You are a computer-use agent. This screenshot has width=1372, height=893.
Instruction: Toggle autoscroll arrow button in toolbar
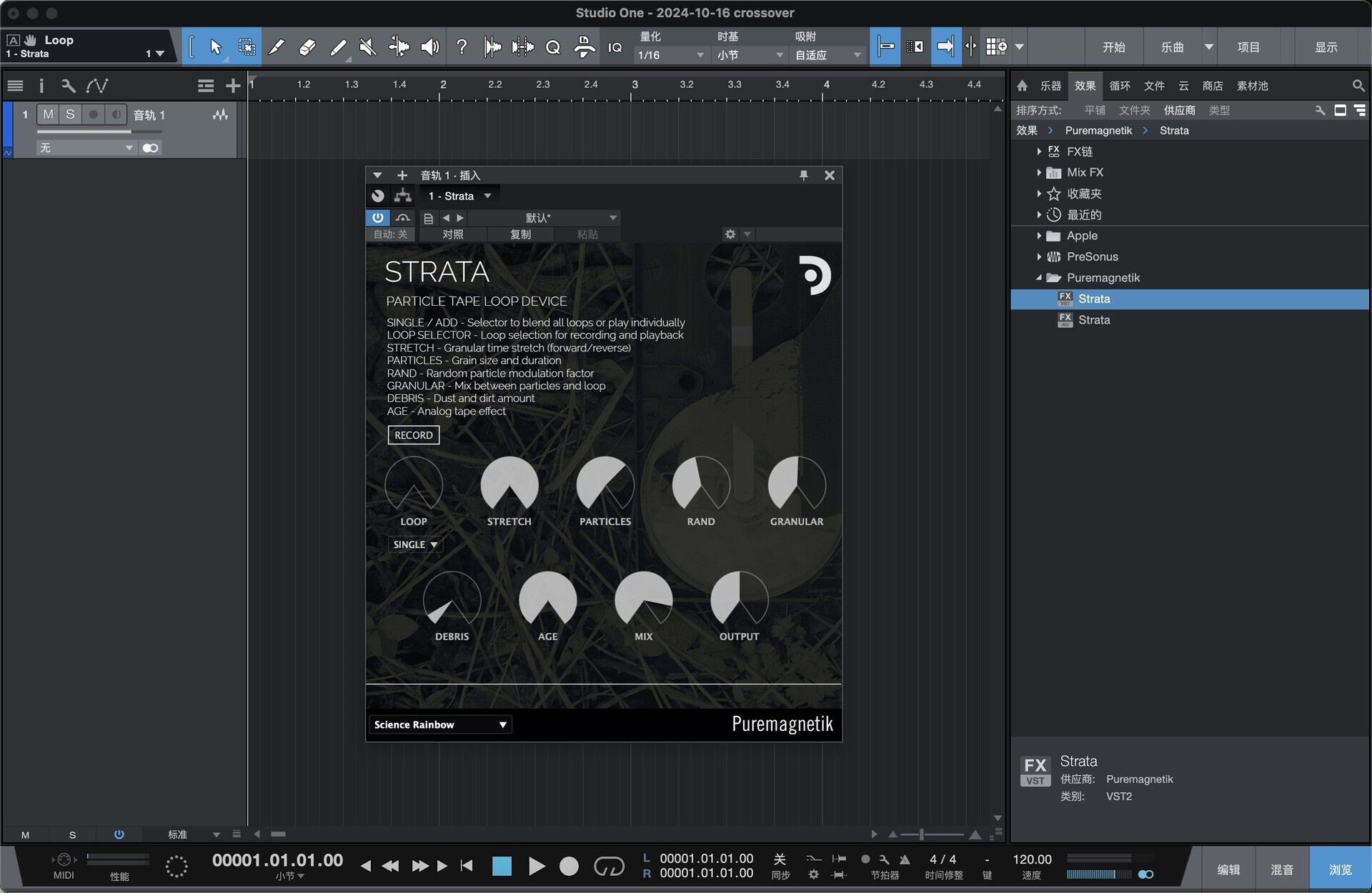click(945, 47)
